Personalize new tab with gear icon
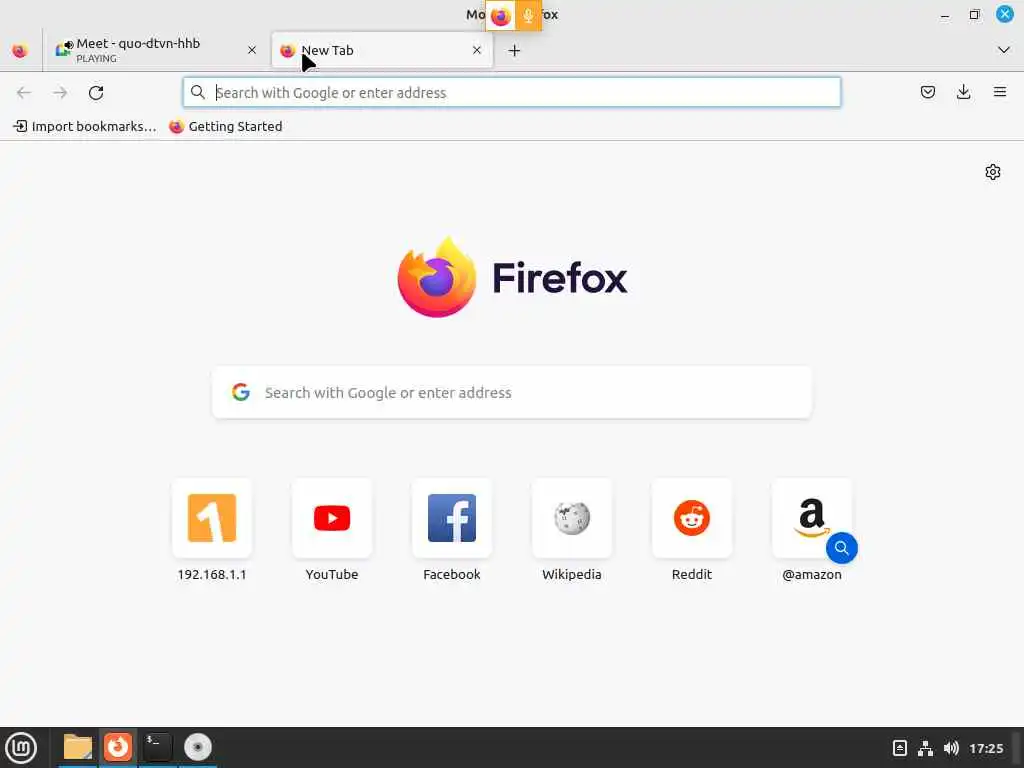Image resolution: width=1024 pixels, height=768 pixels. (x=993, y=172)
